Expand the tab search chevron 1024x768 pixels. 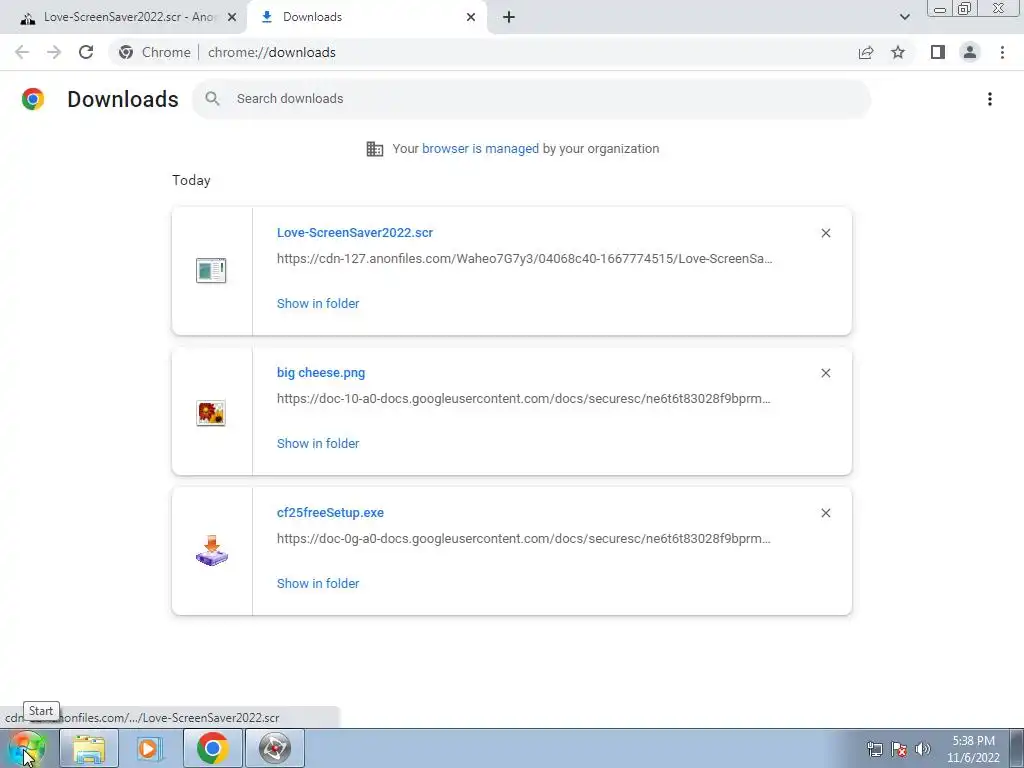click(x=904, y=17)
